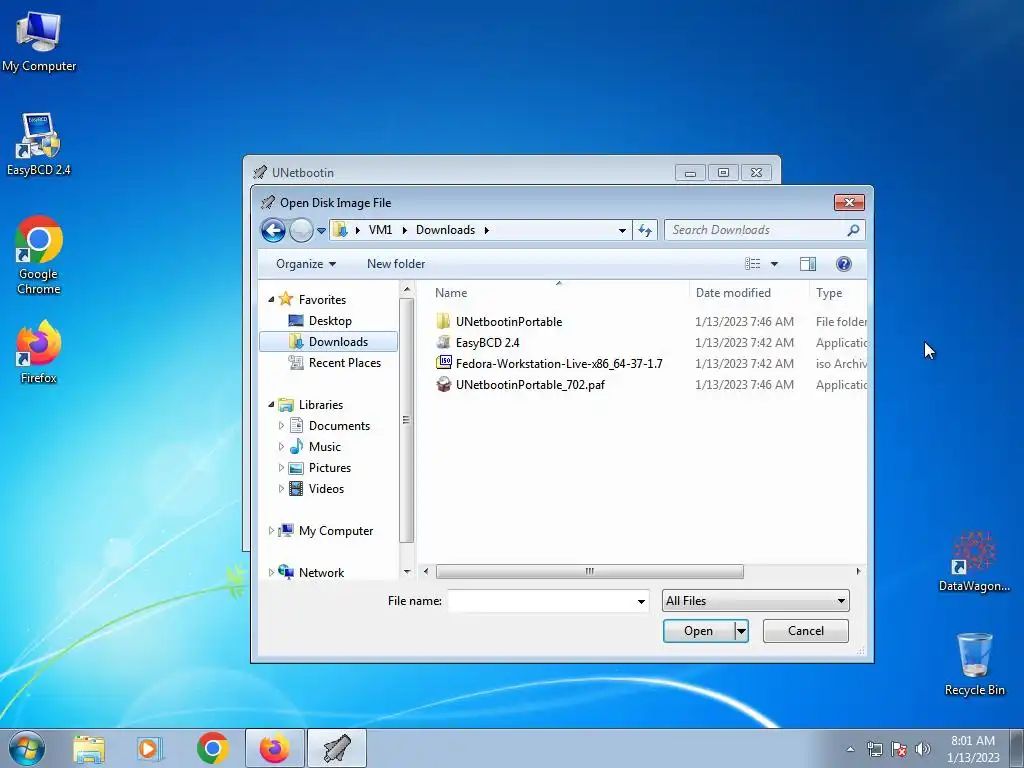Select Documents library in sidebar
Image resolution: width=1024 pixels, height=768 pixels.
click(x=339, y=426)
